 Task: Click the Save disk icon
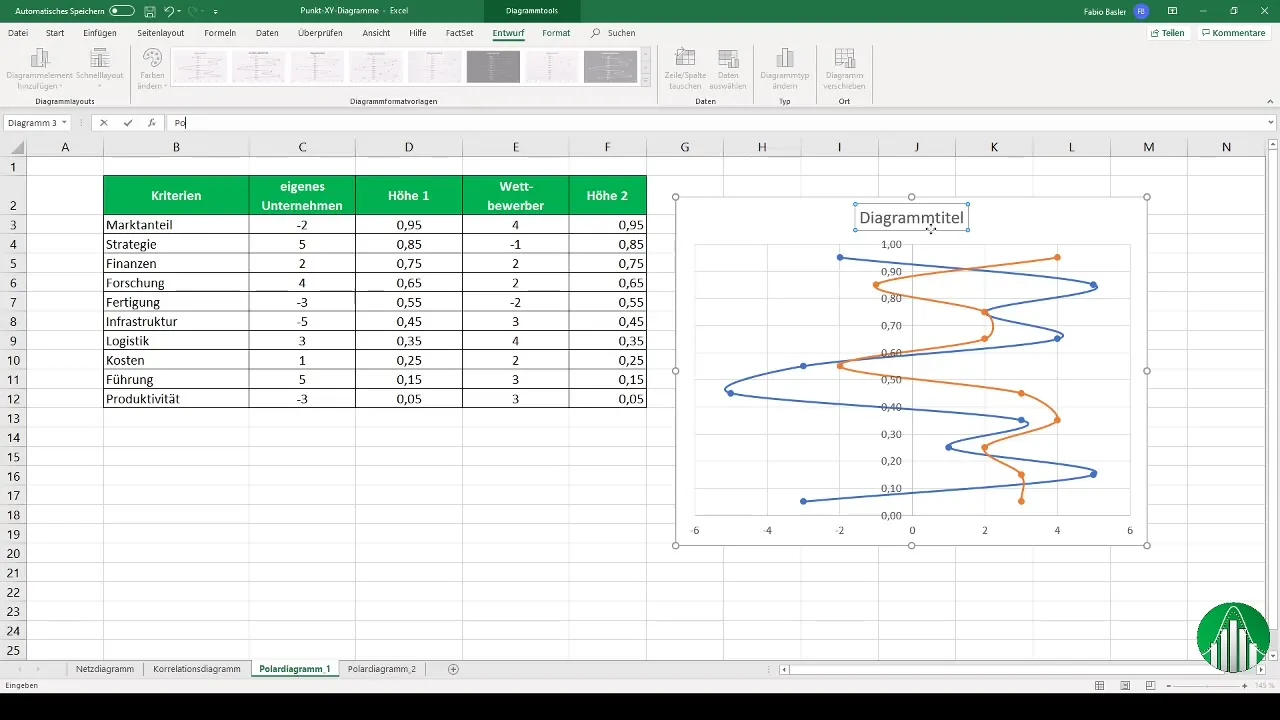coord(149,10)
